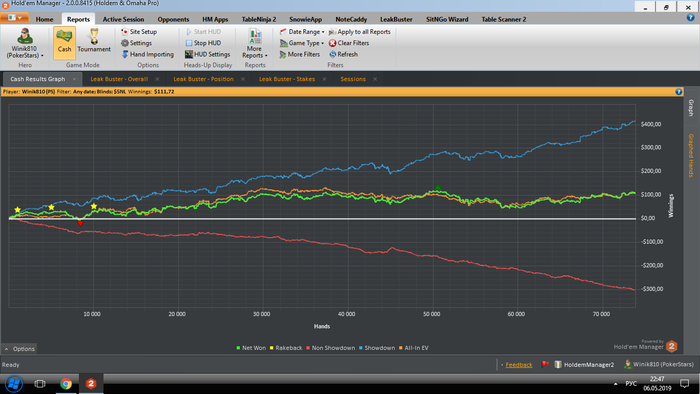Open the Feedback link
700x394 pixels.
click(519, 365)
